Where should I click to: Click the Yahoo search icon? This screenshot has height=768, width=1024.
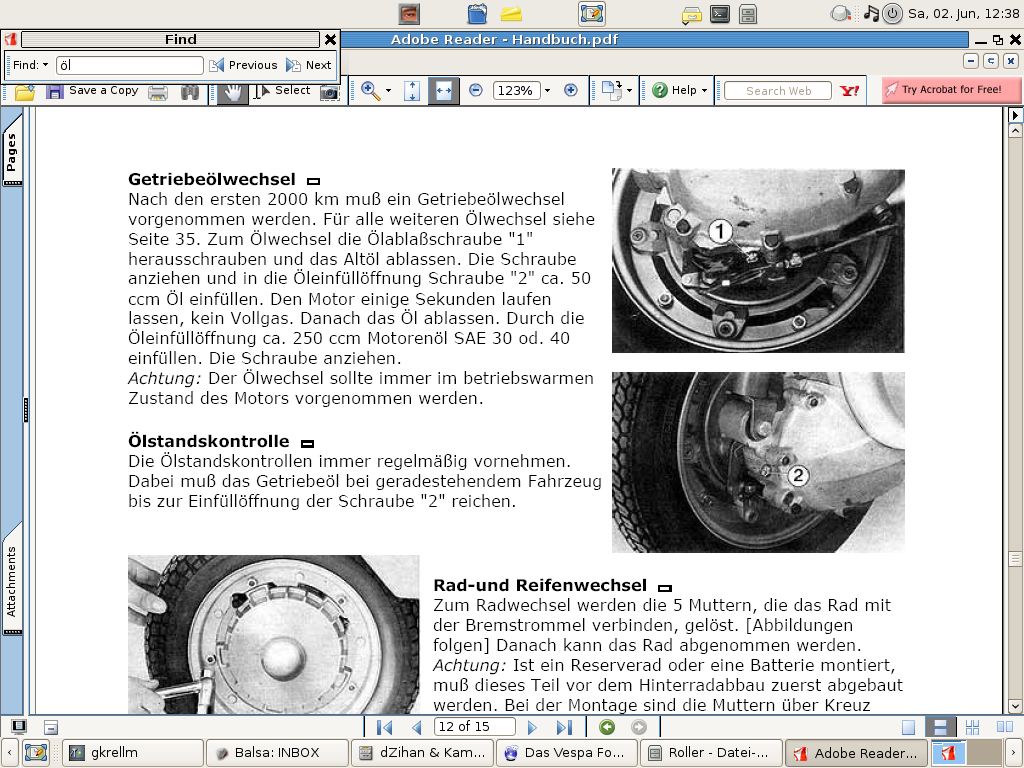pos(850,90)
